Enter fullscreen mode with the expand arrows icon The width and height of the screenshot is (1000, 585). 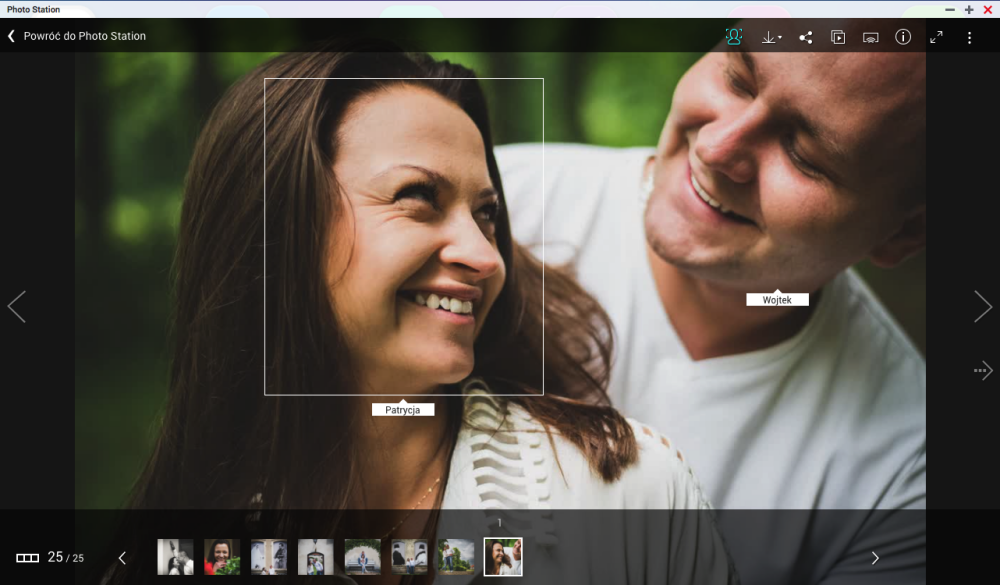coord(936,38)
